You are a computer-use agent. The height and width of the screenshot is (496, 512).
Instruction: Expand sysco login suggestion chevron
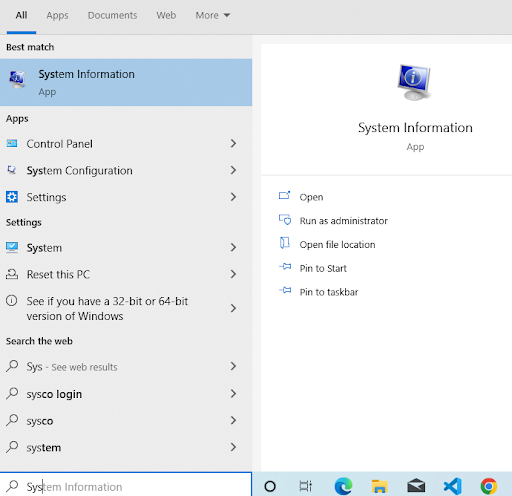[233, 394]
